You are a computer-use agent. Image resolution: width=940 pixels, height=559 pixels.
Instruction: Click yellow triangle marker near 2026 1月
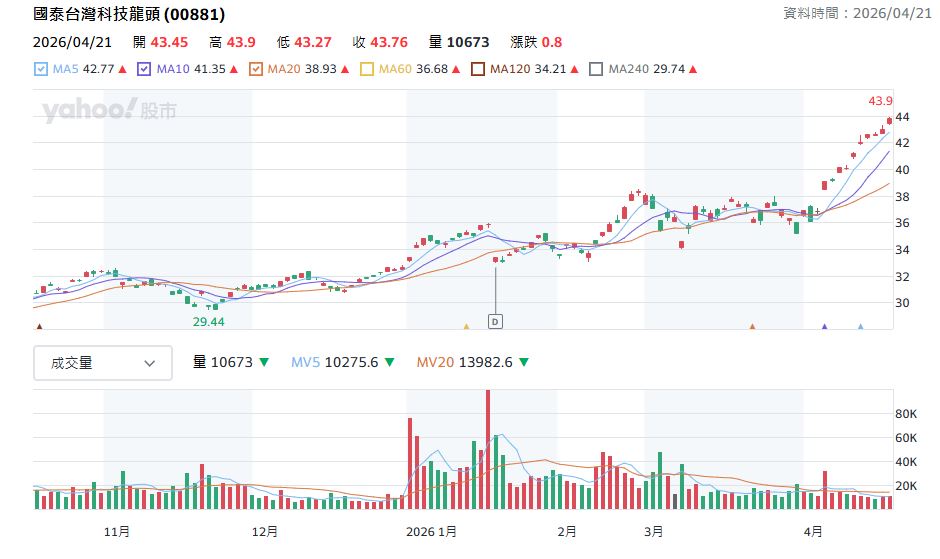[466, 326]
